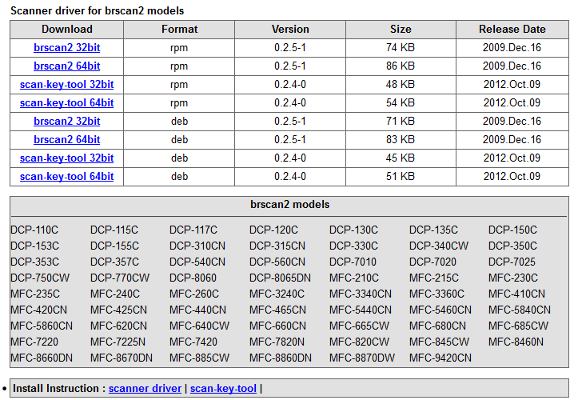This screenshot has height=400, width=578.
Task: Click the Release Date column header
Action: (512, 29)
